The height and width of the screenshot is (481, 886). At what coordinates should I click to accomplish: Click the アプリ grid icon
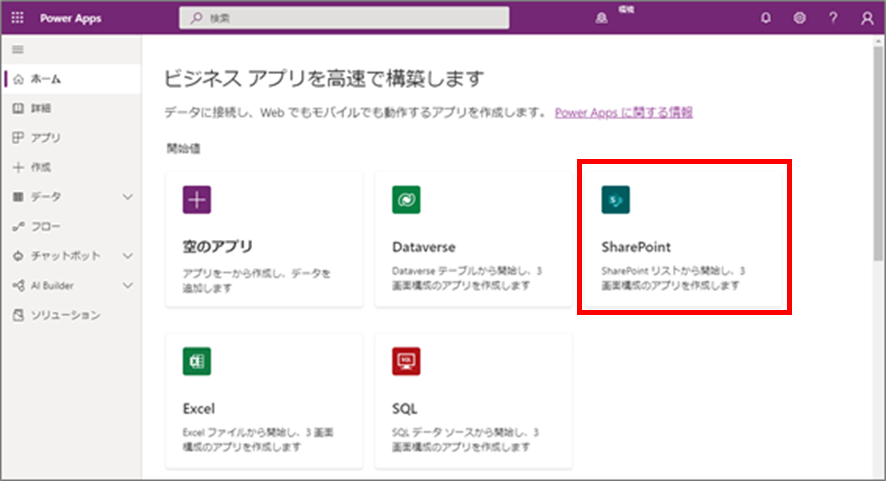[18, 137]
